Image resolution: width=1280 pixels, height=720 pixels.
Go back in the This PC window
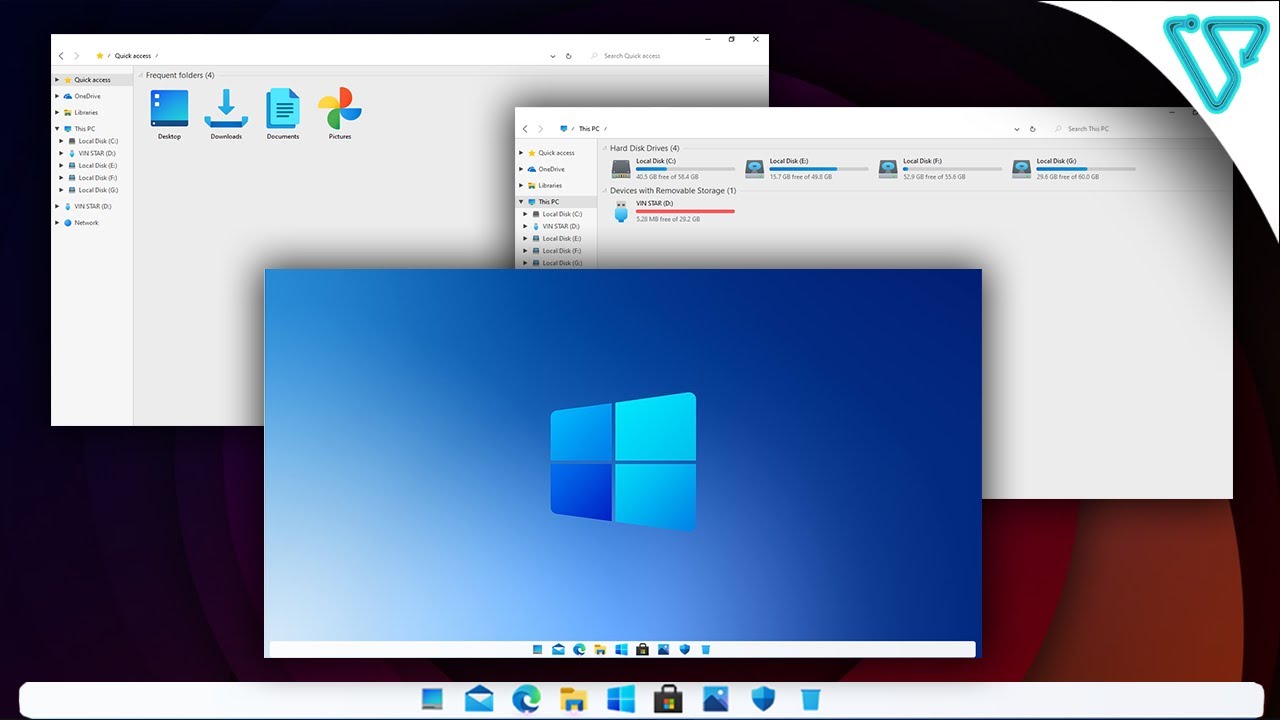coord(526,129)
